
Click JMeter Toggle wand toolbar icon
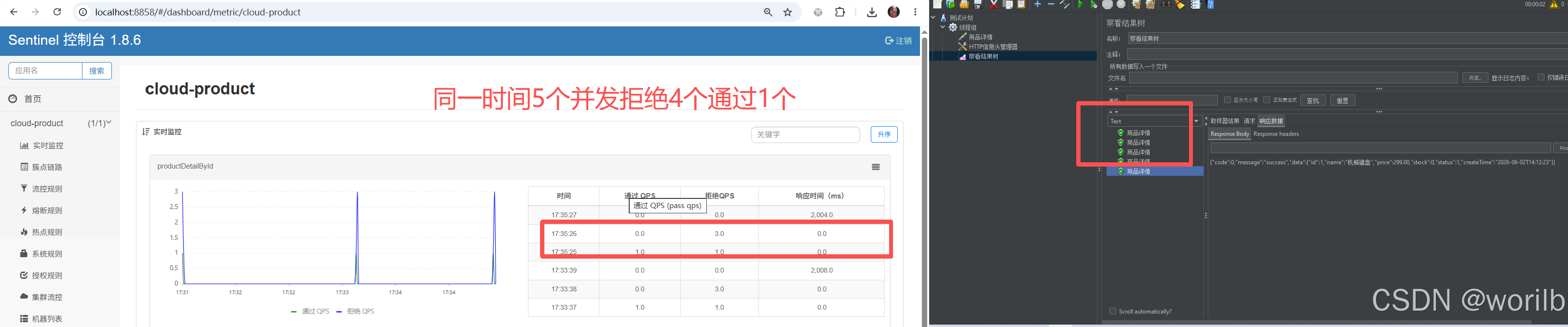(1065, 4)
